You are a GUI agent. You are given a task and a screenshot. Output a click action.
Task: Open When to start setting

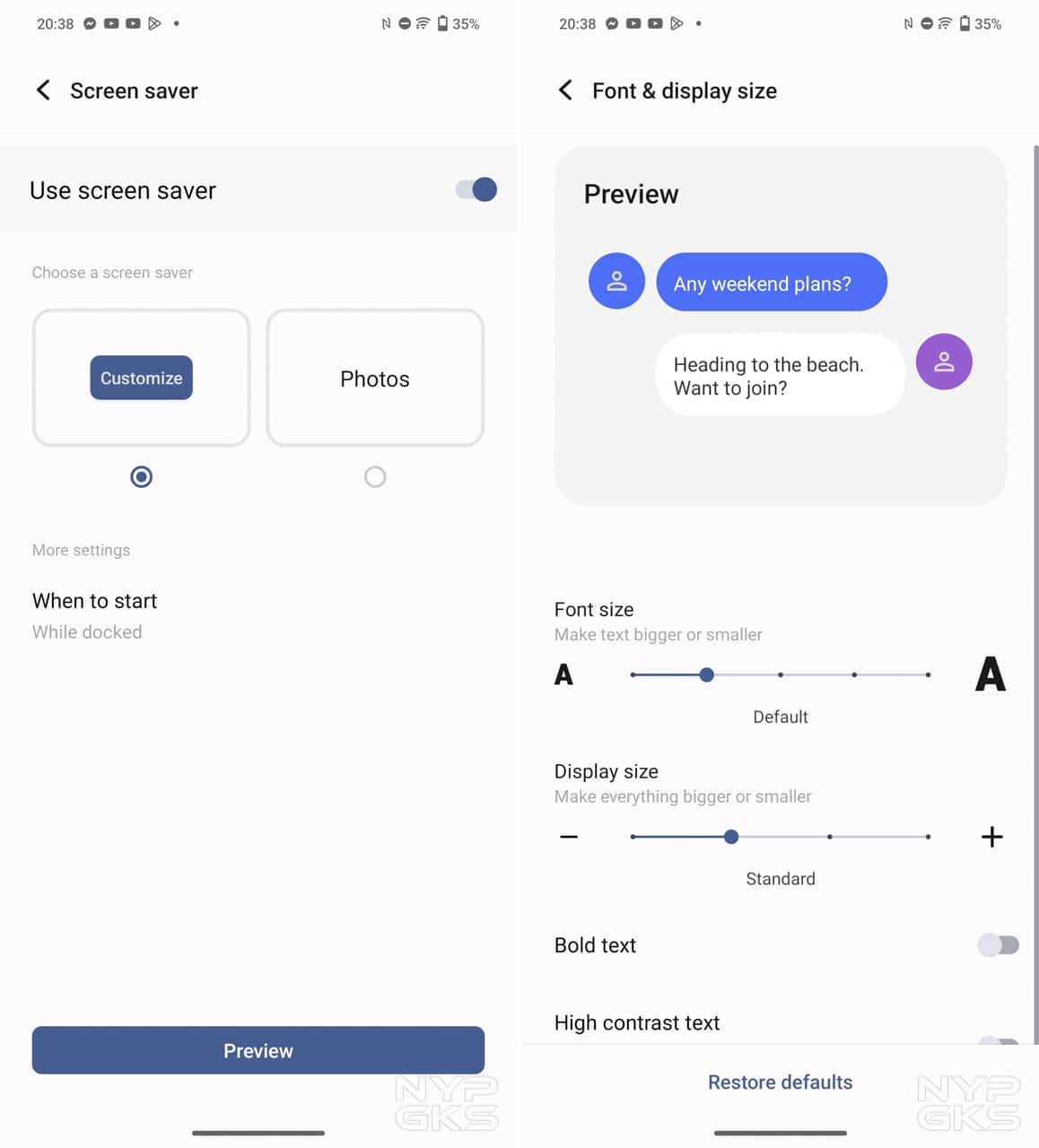point(95,615)
